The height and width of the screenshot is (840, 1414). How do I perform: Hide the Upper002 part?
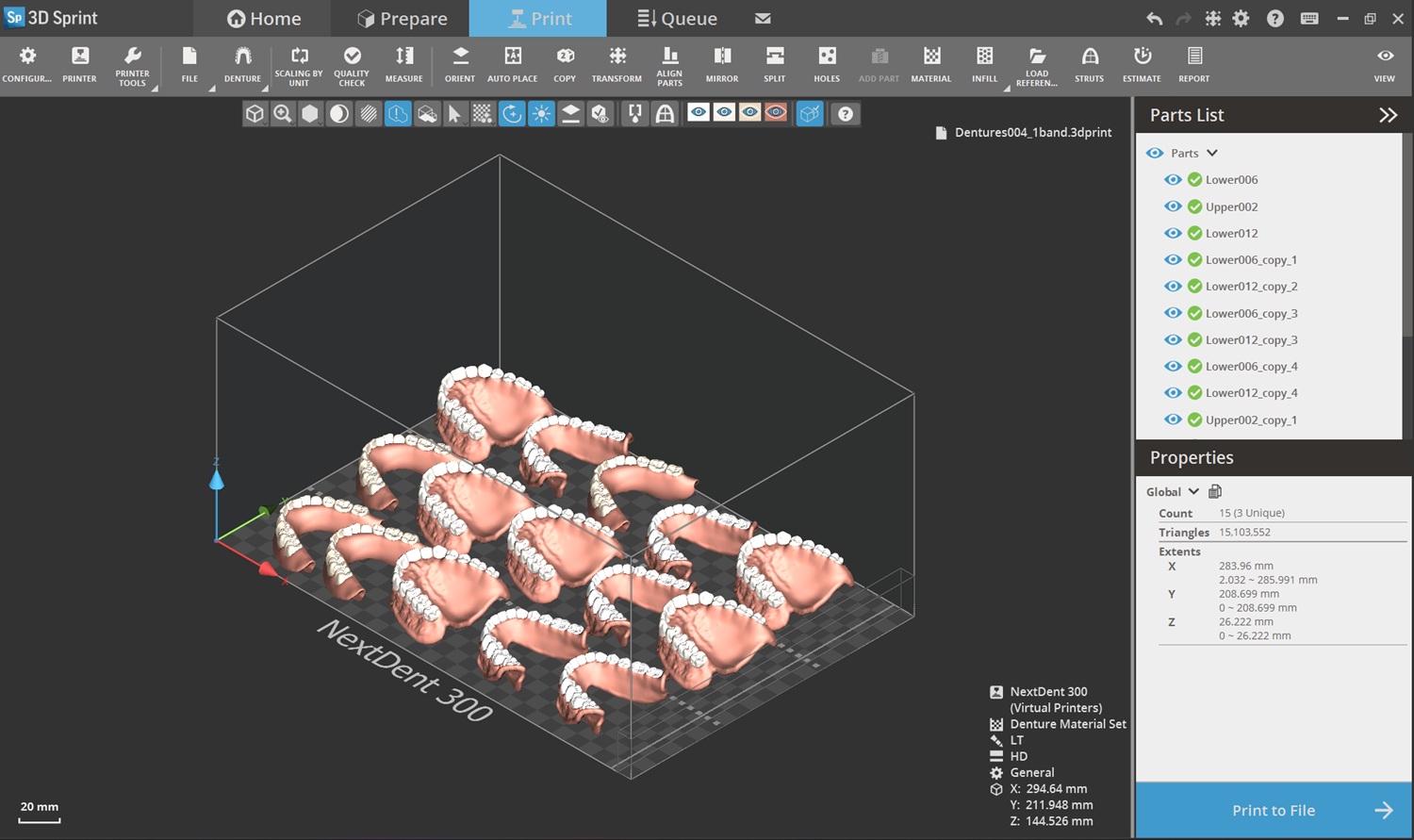(x=1173, y=206)
